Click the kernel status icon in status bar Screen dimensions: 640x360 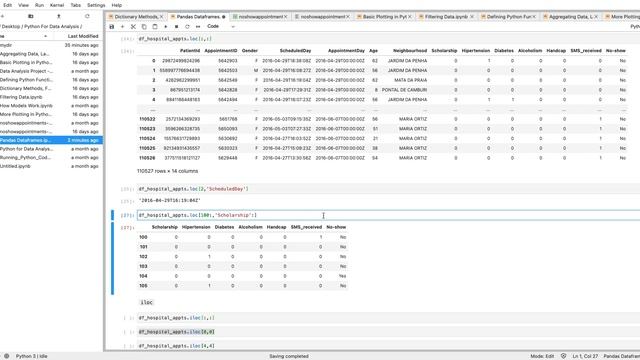point(7,356)
